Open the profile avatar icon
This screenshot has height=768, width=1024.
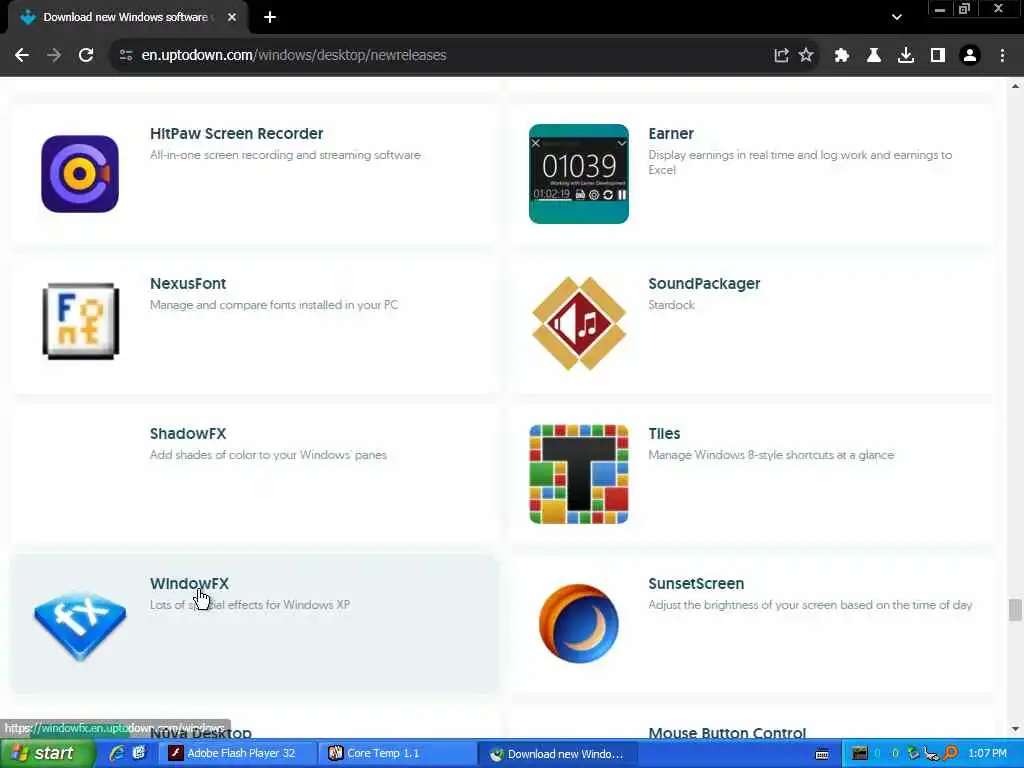click(970, 56)
